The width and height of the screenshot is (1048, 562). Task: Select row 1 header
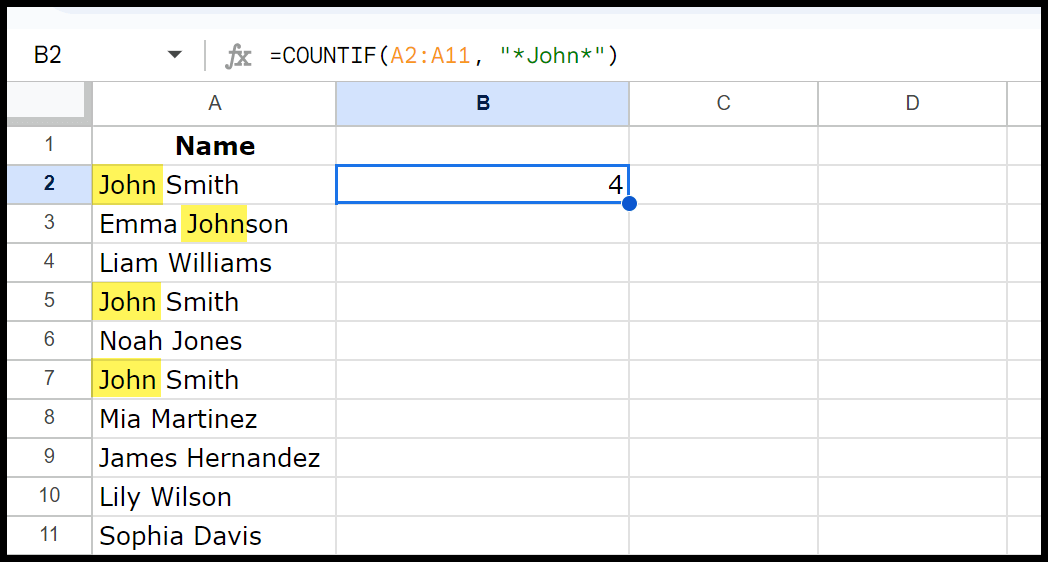(49, 145)
